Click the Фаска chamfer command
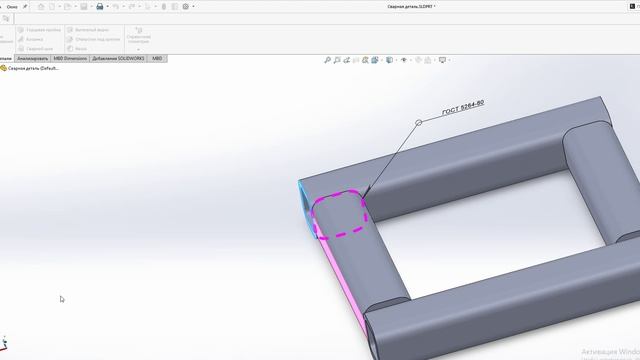Viewport: 640px width, 360px height. [x=77, y=49]
